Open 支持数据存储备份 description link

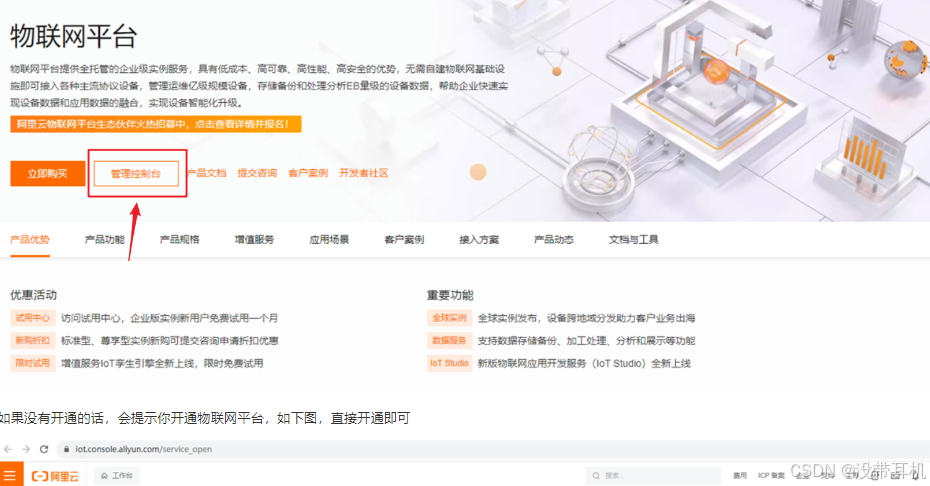[x=586, y=341]
